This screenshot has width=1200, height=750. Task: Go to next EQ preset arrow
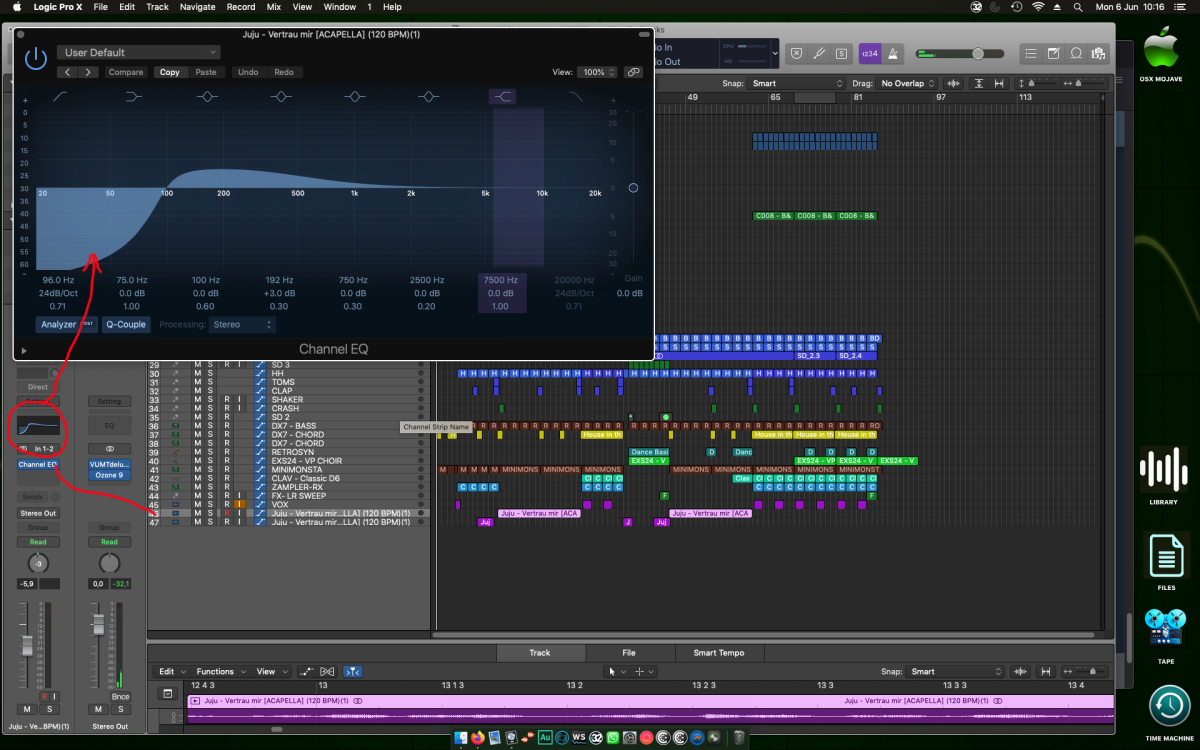tap(89, 72)
